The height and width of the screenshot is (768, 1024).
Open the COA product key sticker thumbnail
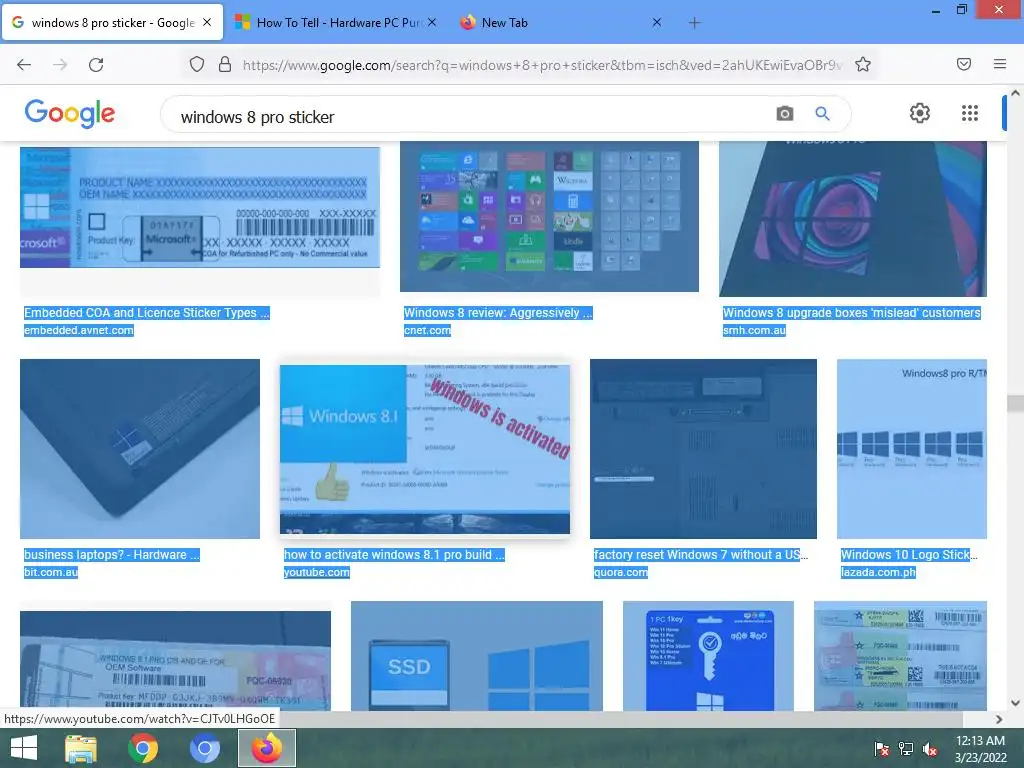coord(200,208)
